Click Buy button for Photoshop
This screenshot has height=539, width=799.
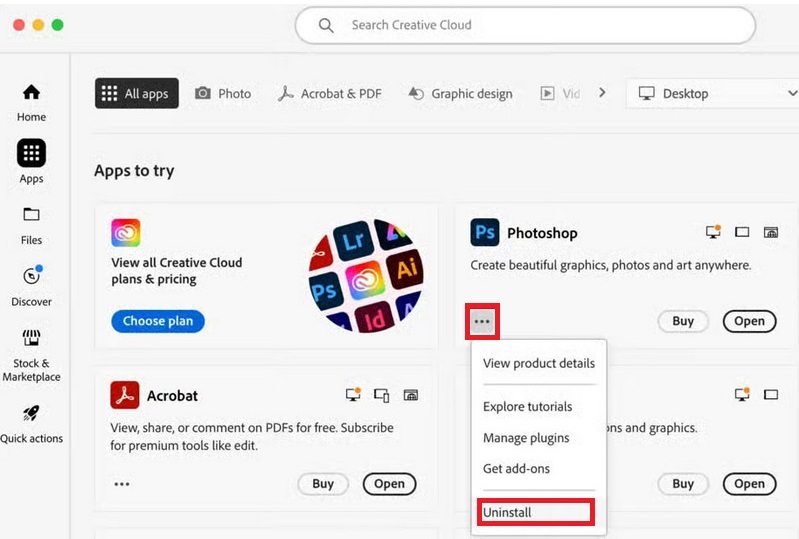click(x=683, y=321)
